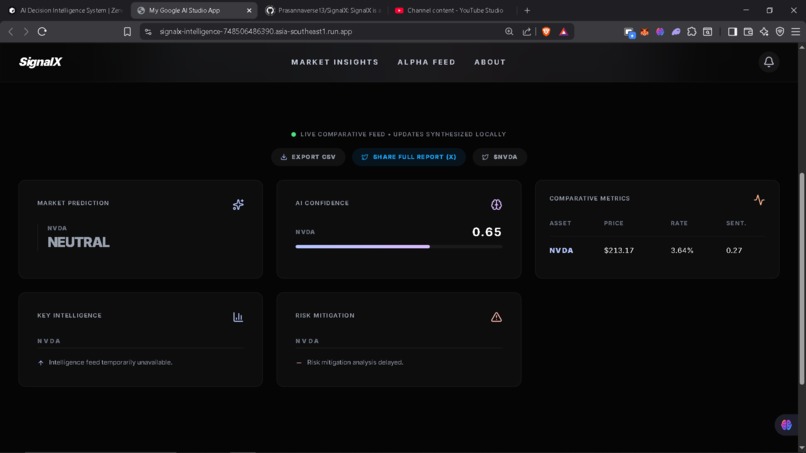Image resolution: width=806 pixels, height=453 pixels.
Task: Open the Brave Wallet icon
Action: click(748, 31)
